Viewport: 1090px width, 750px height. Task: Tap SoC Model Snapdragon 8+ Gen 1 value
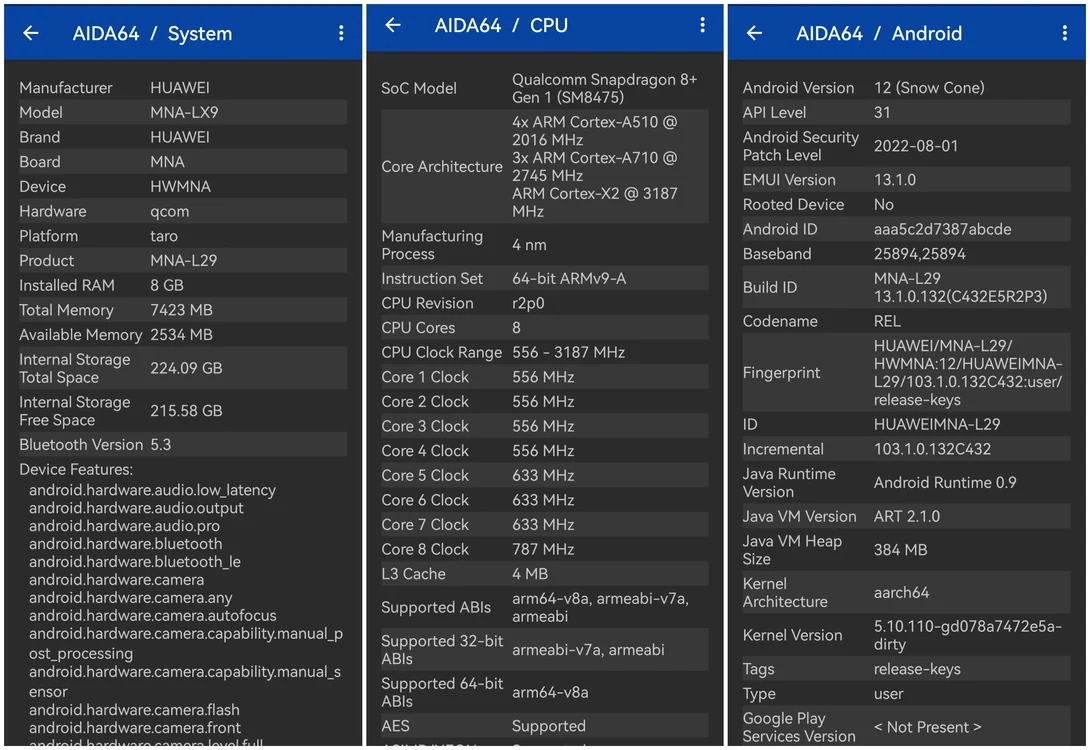coord(605,88)
